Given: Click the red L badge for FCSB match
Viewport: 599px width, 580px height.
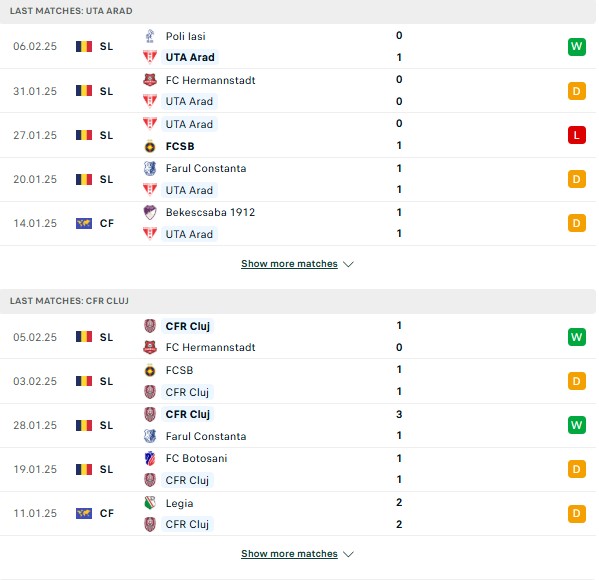Looking at the screenshot, I should 576,135.
